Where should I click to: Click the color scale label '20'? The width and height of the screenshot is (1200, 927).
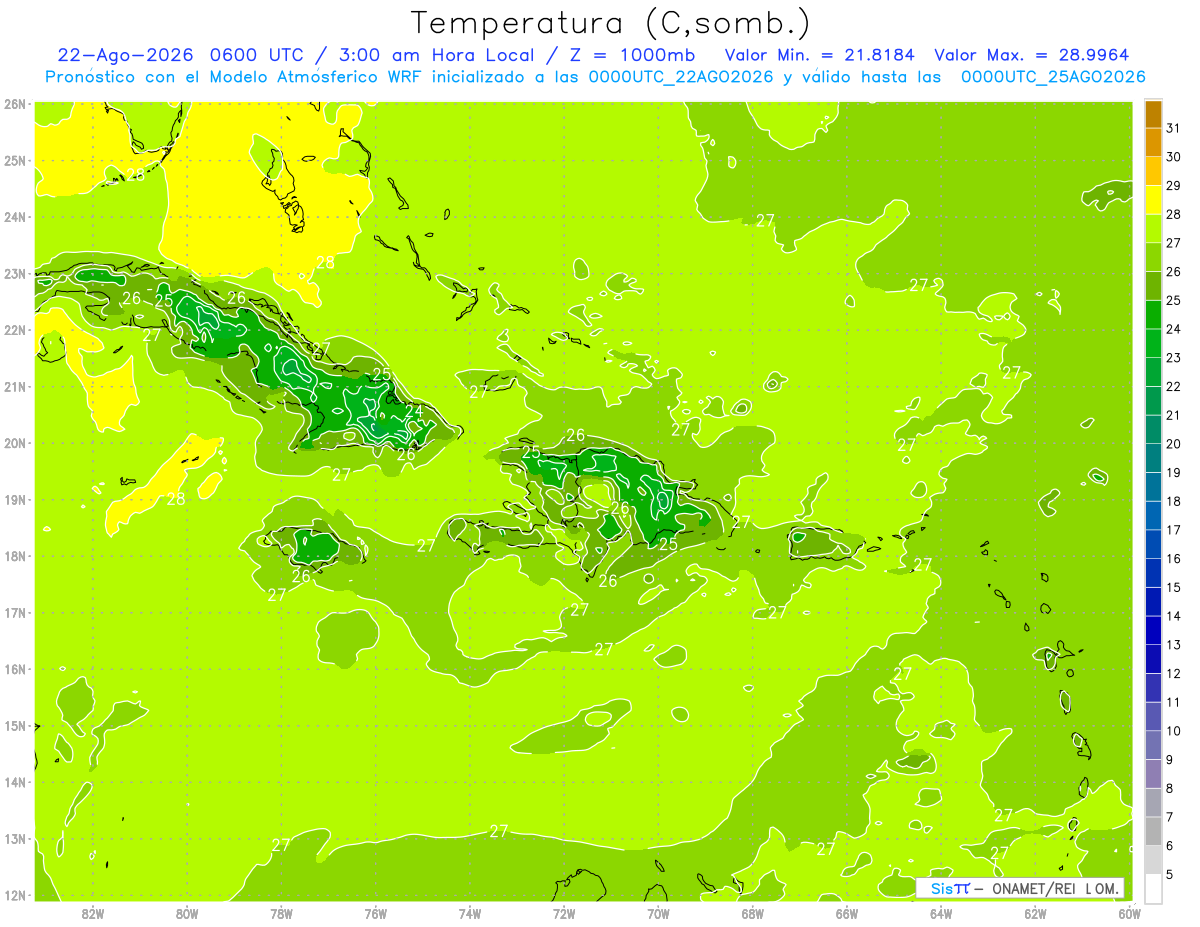pos(1173,444)
